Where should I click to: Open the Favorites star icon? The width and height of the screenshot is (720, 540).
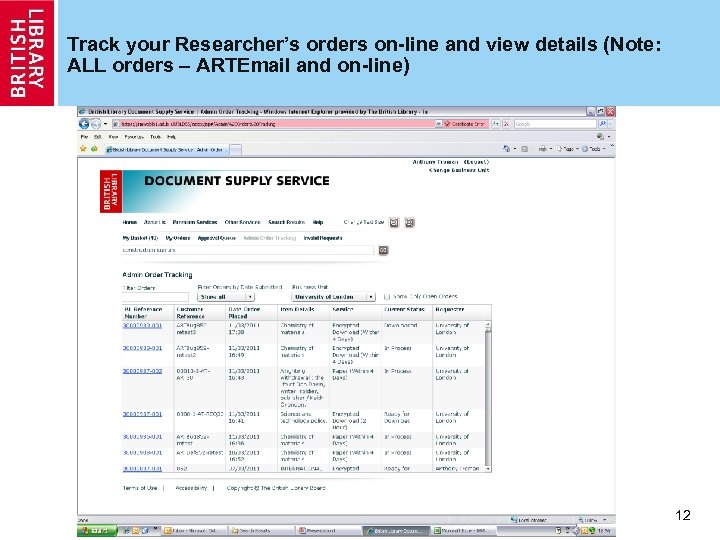pyautogui.click(x=83, y=149)
